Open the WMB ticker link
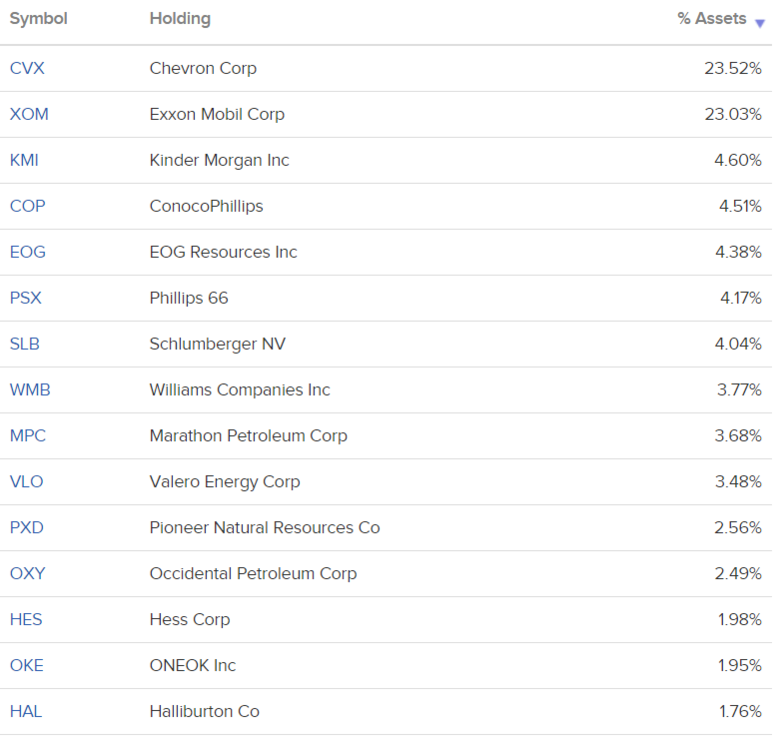Screen dimensions: 773x736 pos(30,389)
